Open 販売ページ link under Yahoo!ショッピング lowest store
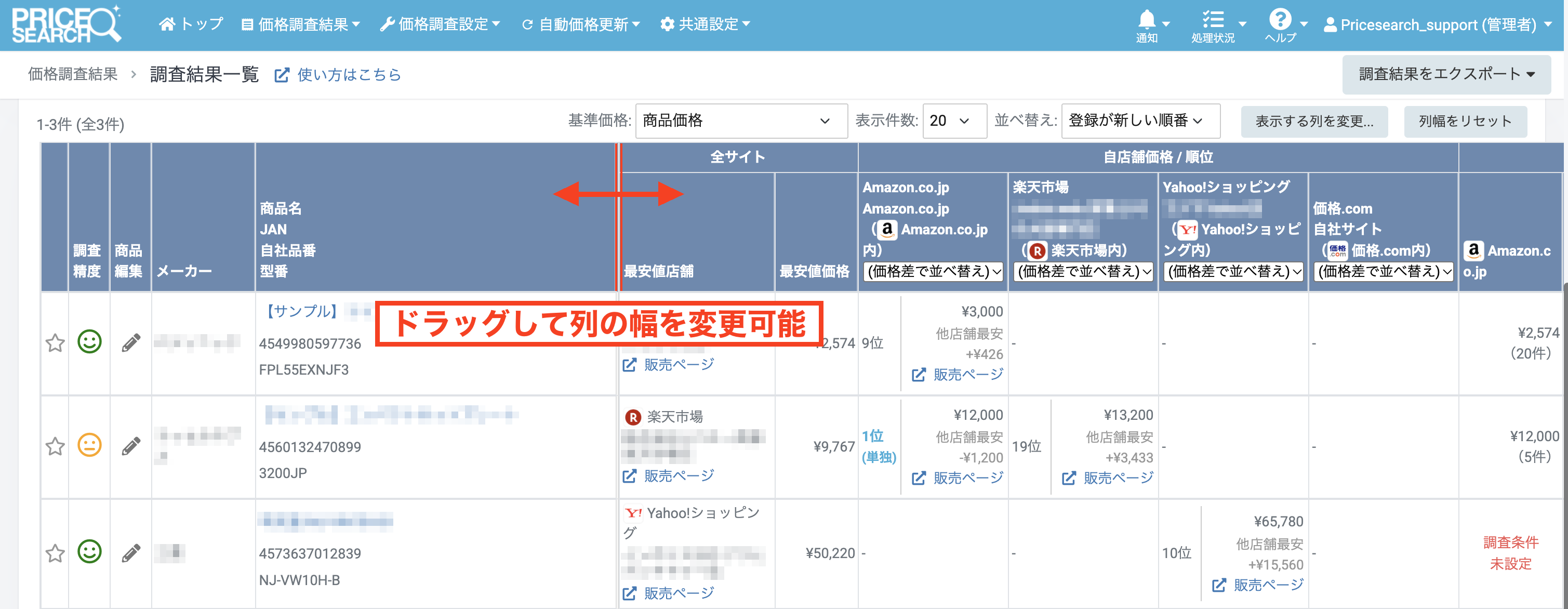The image size is (1568, 609). (668, 594)
